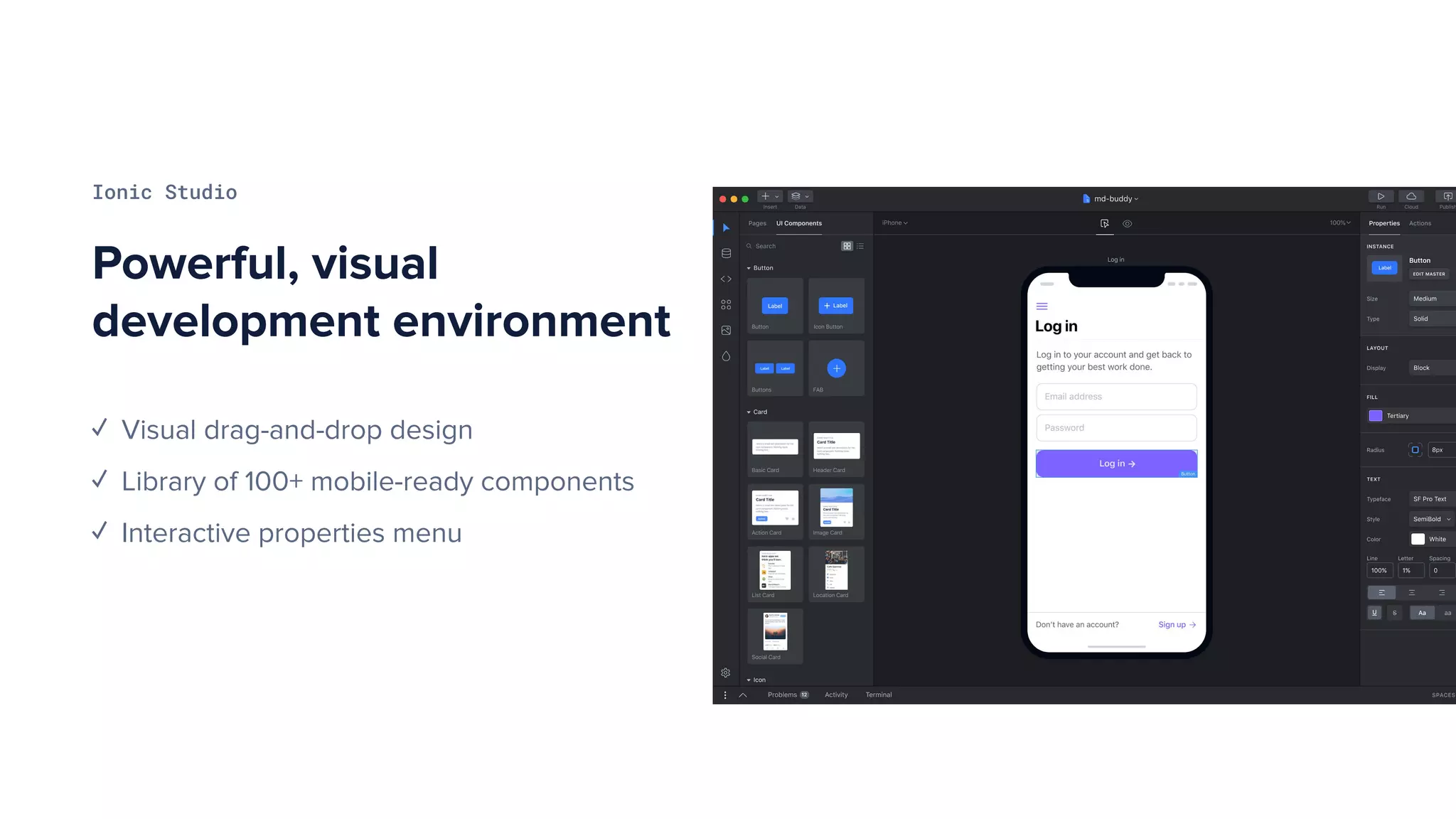Open the iPhone device dropdown

(894, 223)
